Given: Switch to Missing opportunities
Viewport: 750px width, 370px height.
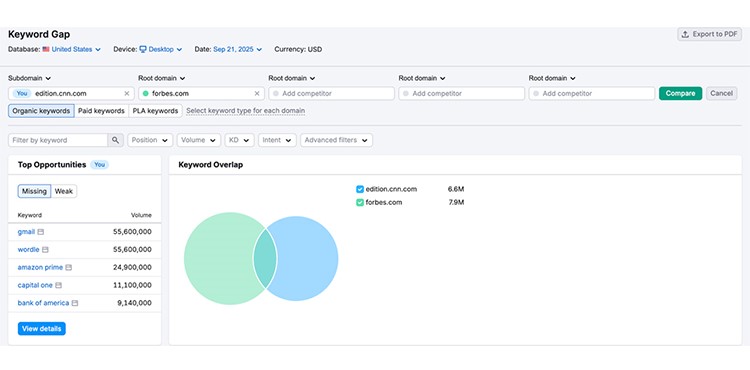Looking at the screenshot, I should [34, 191].
